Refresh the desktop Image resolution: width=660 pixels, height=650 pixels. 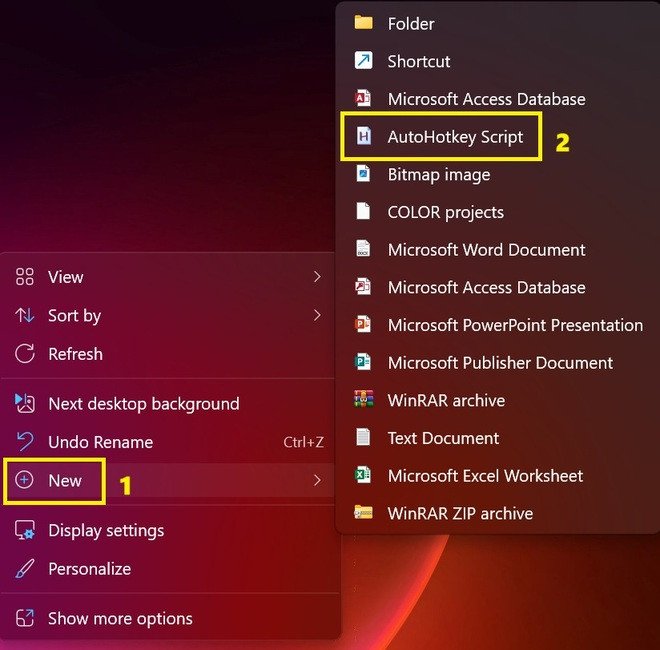coord(168,354)
